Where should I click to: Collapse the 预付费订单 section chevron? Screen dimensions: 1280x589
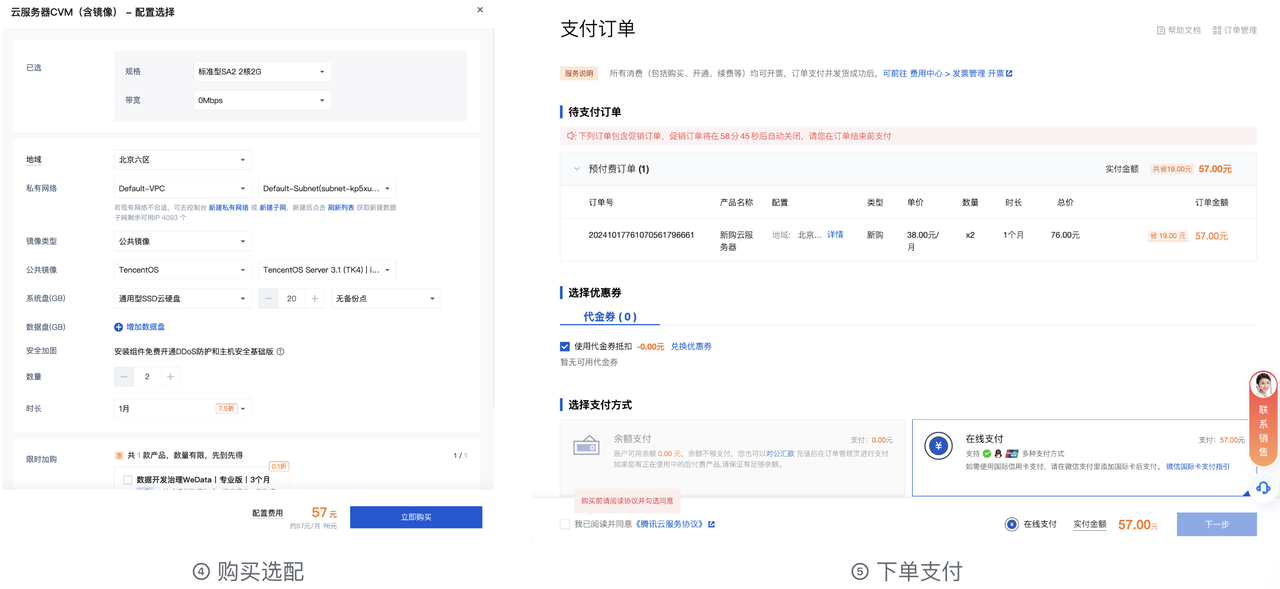(x=577, y=169)
